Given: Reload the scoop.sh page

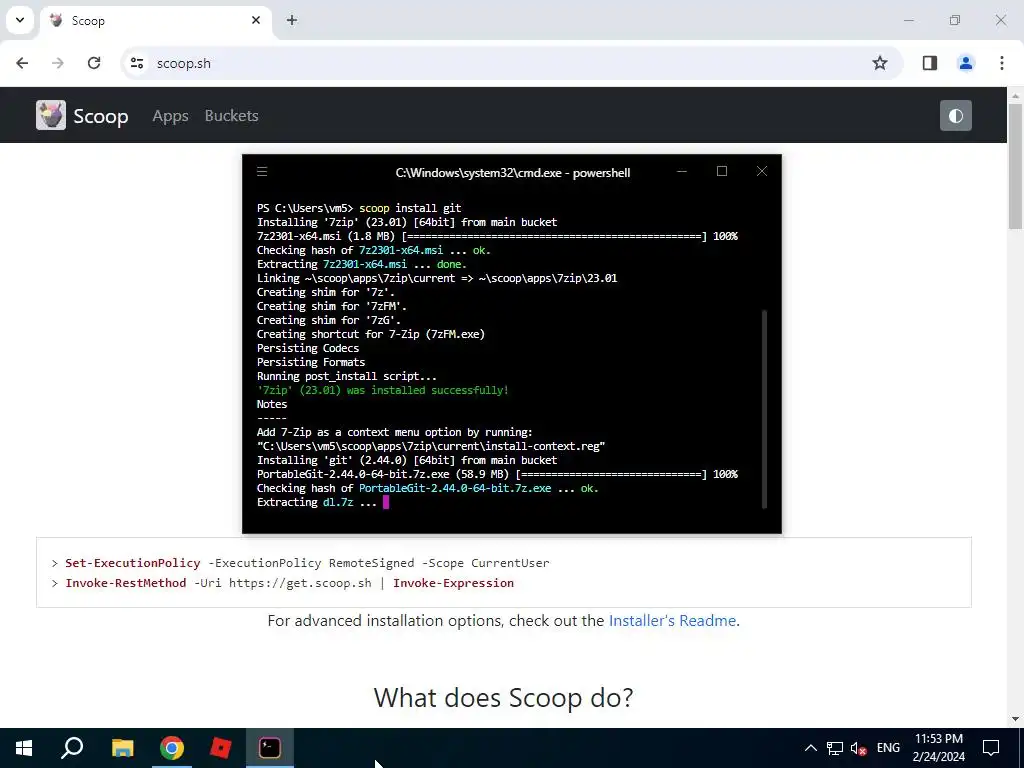Looking at the screenshot, I should click(94, 63).
